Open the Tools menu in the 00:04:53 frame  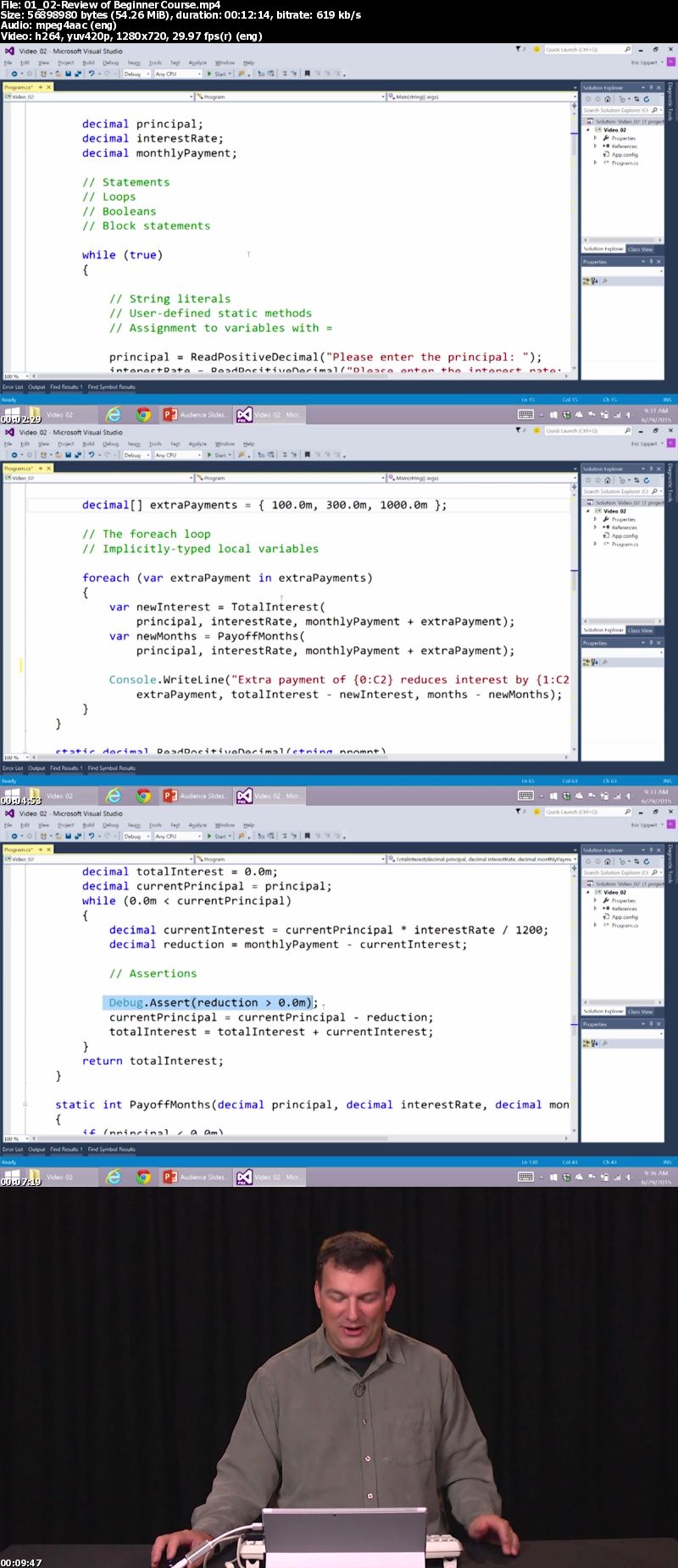pos(155,444)
